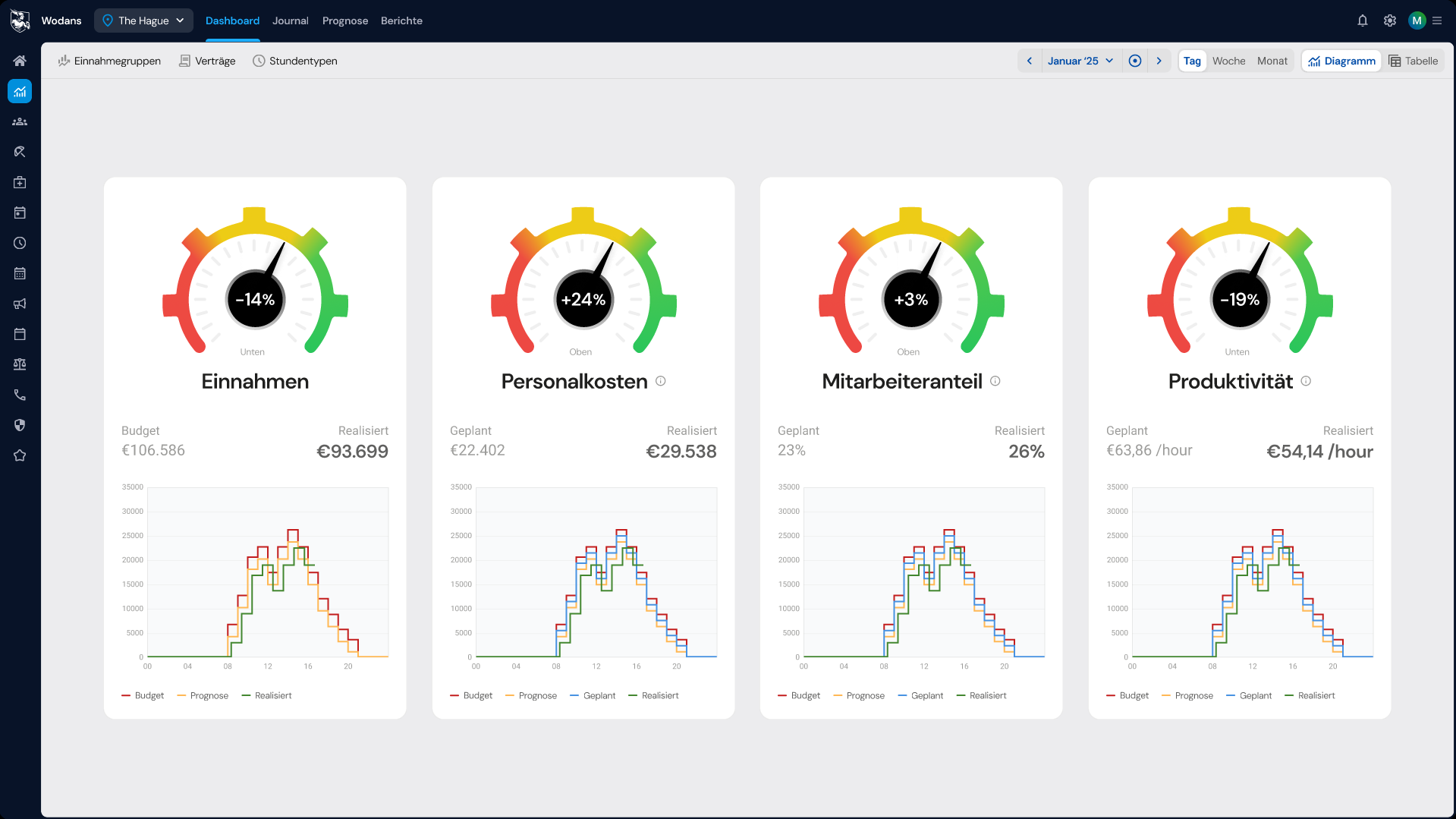Show Produktivität info icon
Screen dimensions: 1456x819
[x=1306, y=381]
